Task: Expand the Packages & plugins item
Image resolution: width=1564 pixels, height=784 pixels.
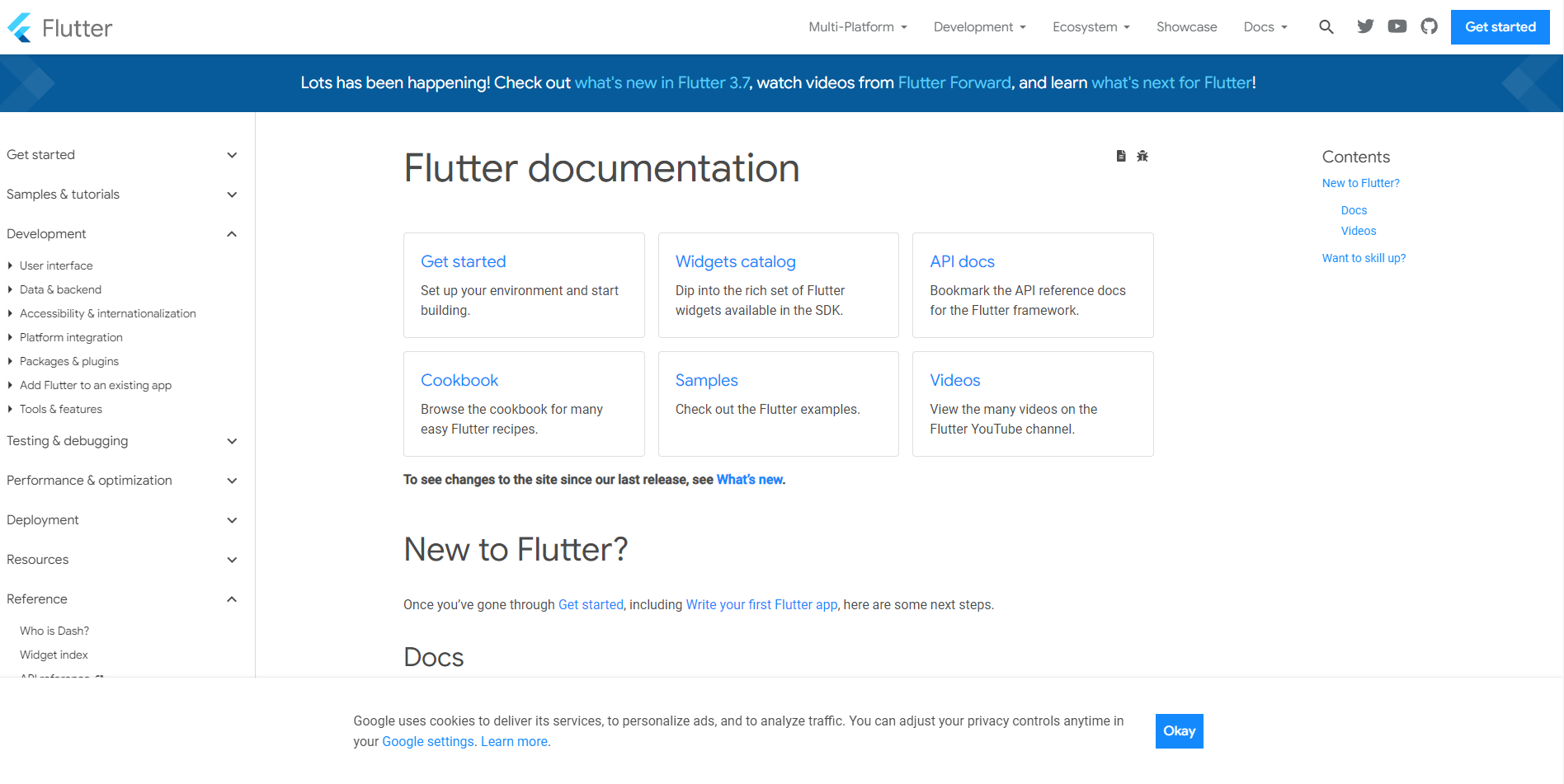Action: pyautogui.click(x=63, y=361)
